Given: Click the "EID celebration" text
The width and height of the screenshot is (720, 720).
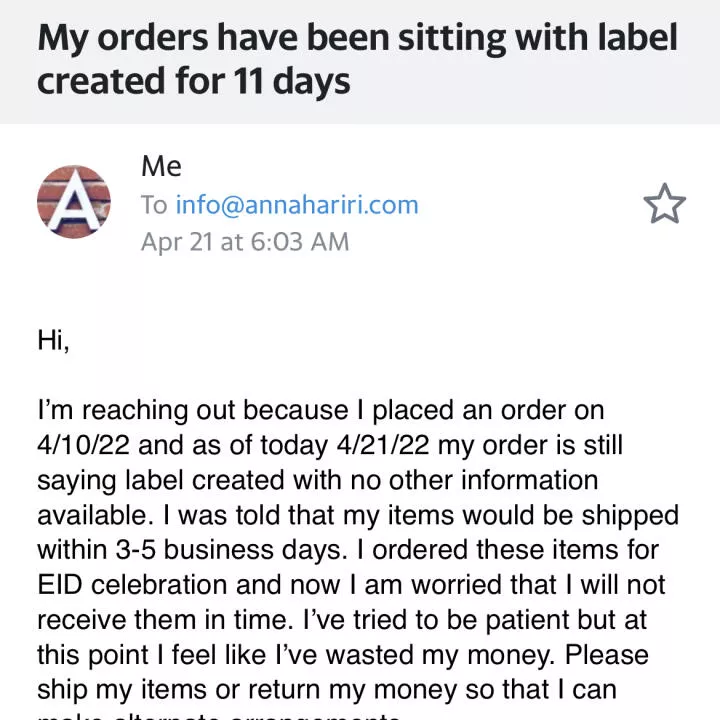Looking at the screenshot, I should click(x=132, y=585).
